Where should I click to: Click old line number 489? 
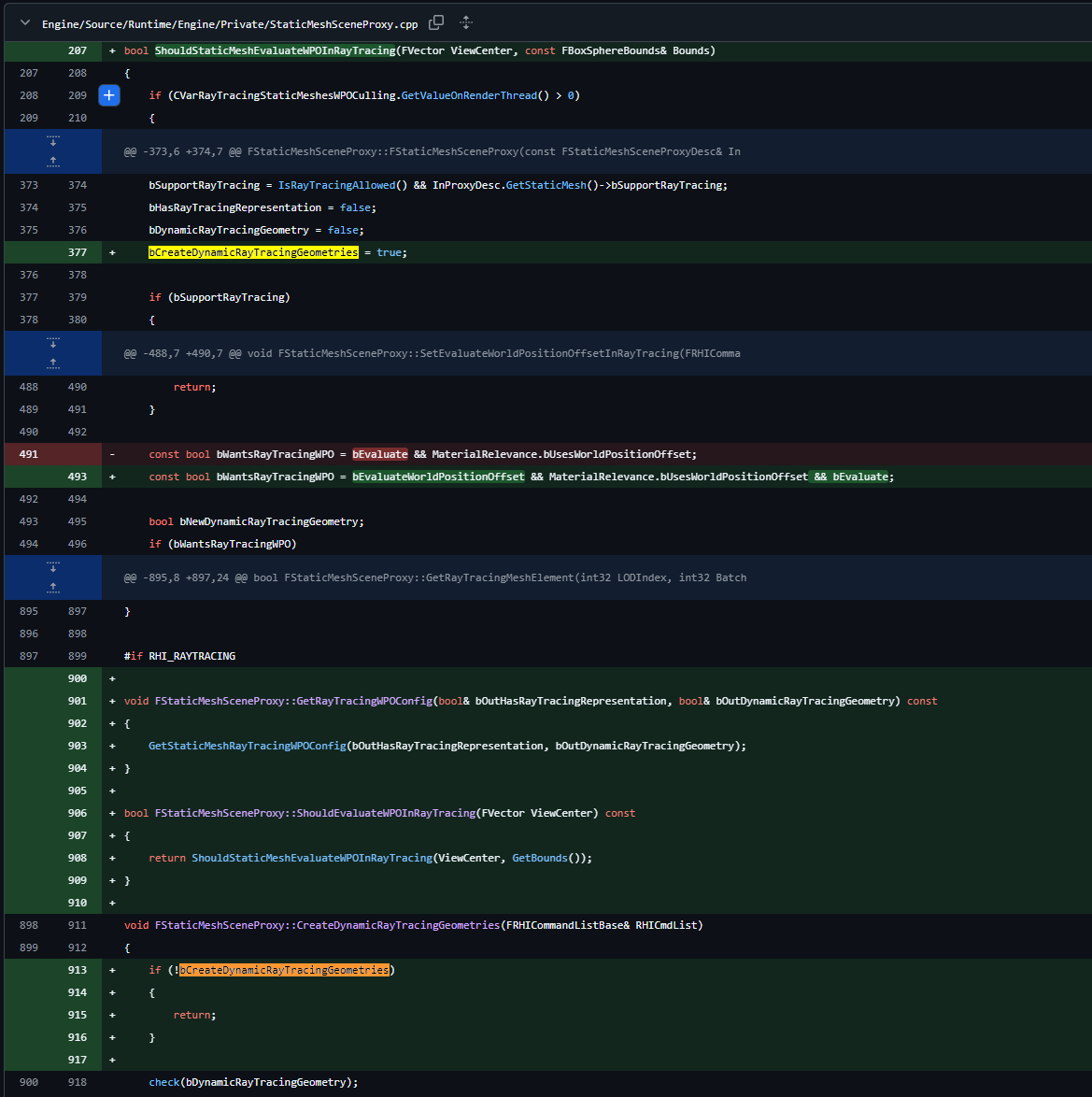(x=29, y=409)
